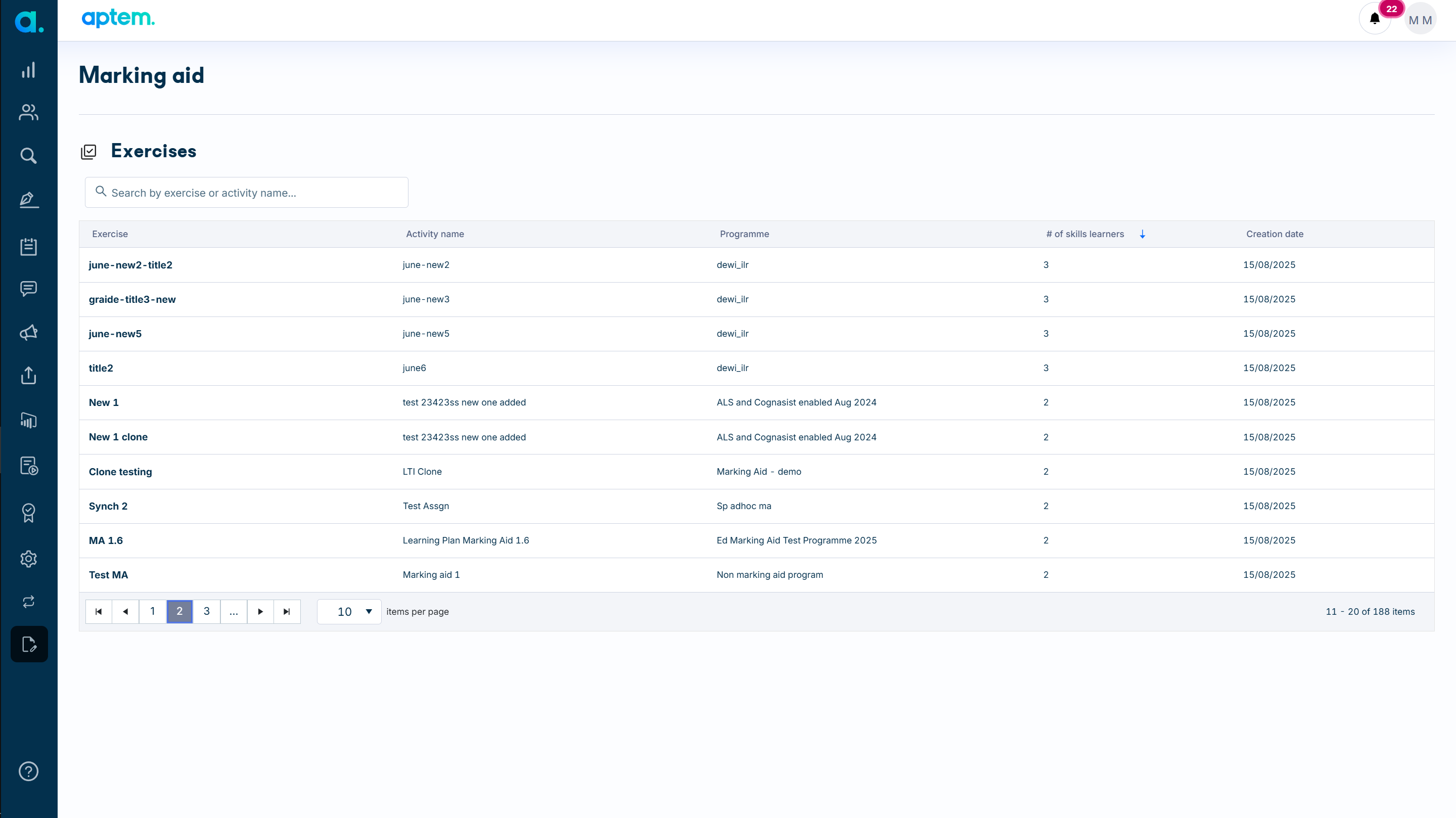Open the june-new2-title2 exercise

[x=130, y=264]
